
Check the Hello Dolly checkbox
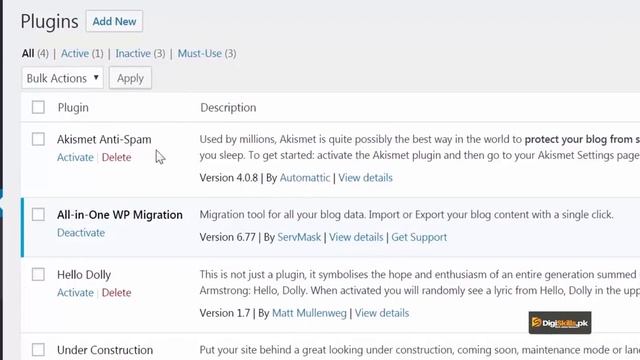pos(38,274)
